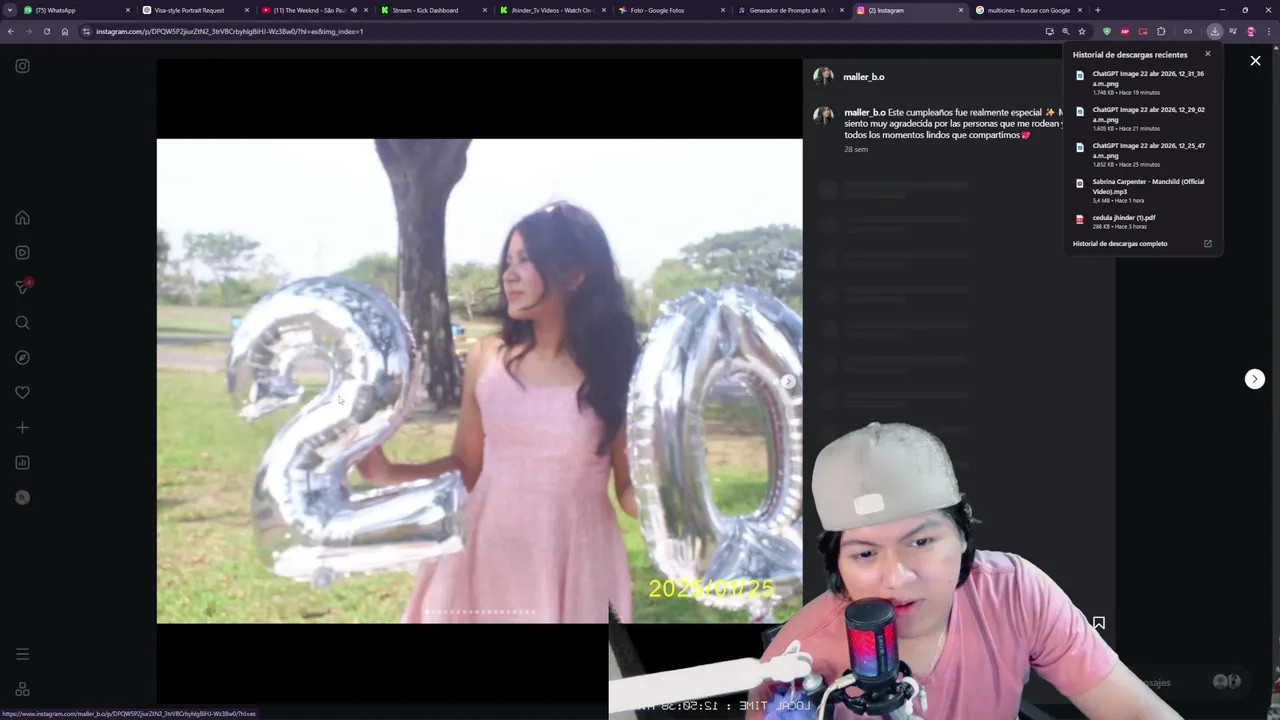This screenshot has height=720, width=1280.
Task: Create new post plus icon
Action: (x=22, y=428)
